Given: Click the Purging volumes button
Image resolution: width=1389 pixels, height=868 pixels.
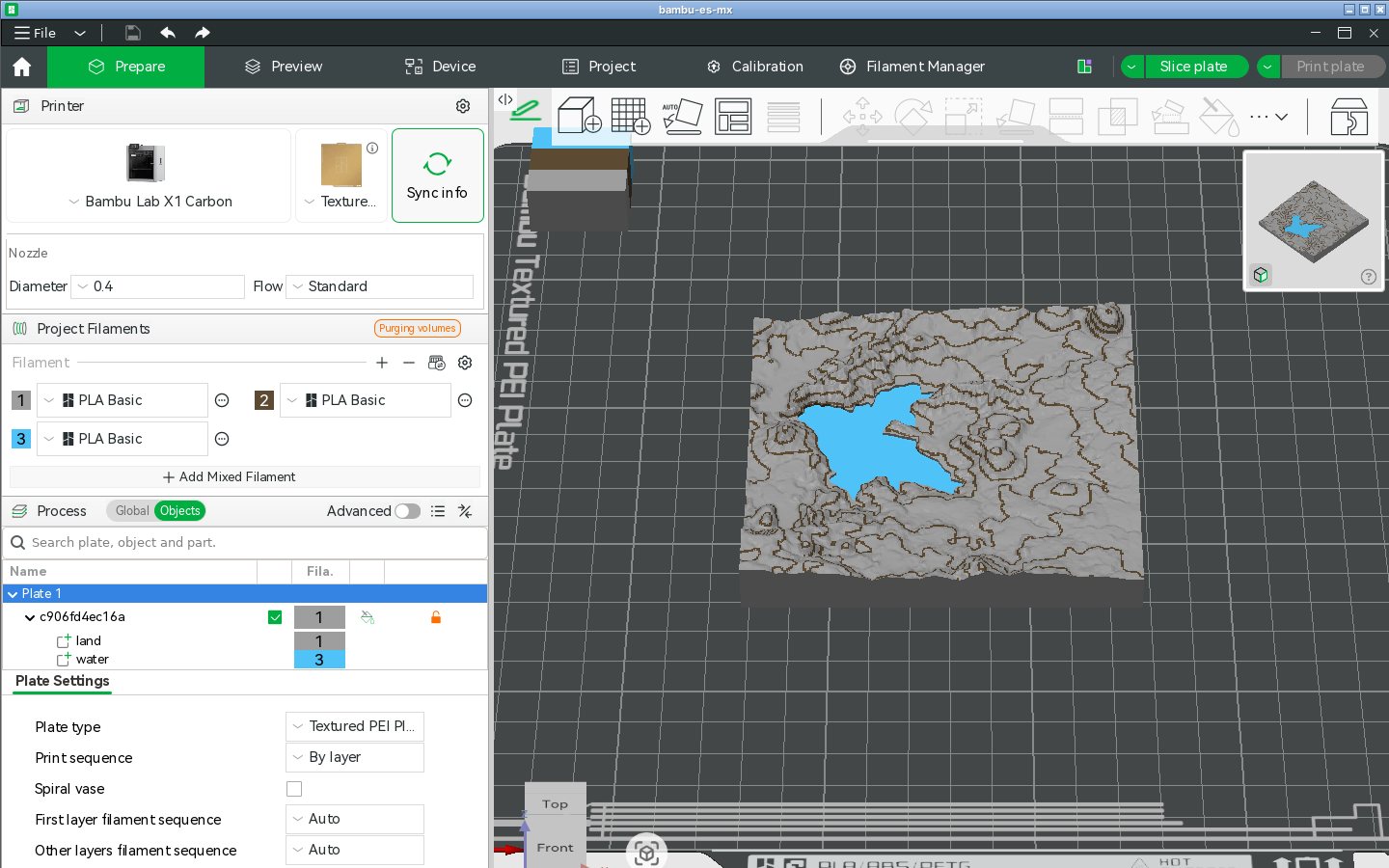Looking at the screenshot, I should 418,329.
